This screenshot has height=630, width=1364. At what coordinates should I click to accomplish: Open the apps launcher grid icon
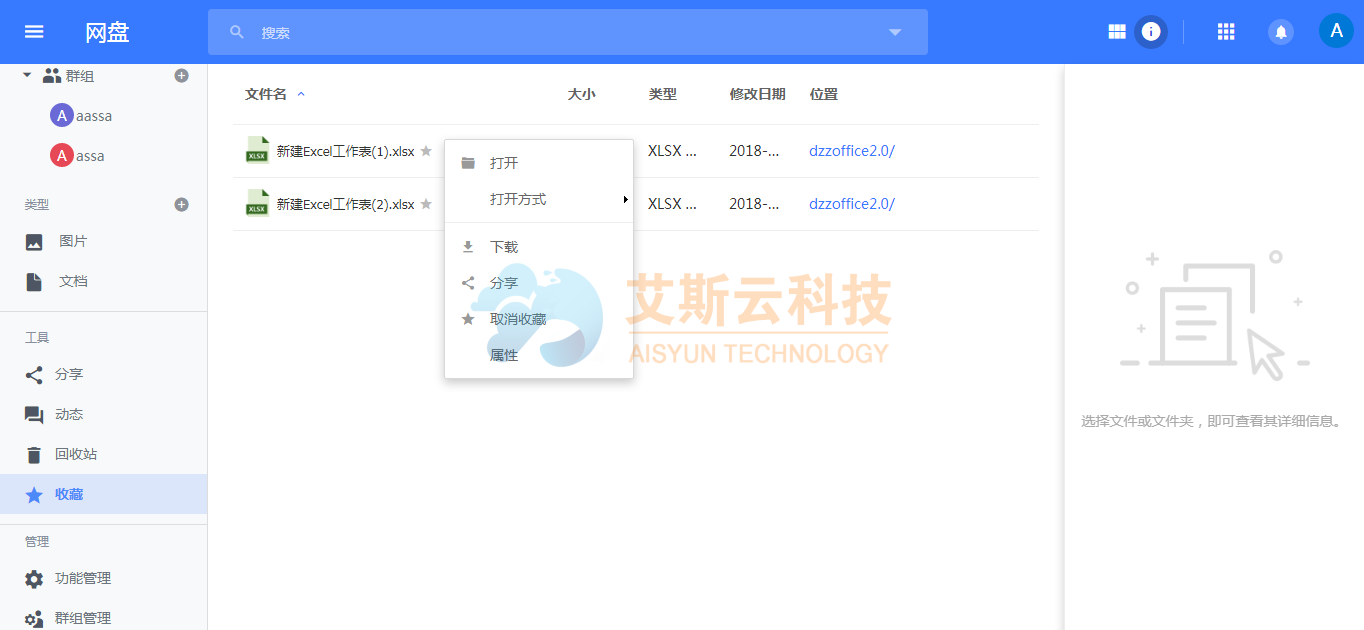1226,32
